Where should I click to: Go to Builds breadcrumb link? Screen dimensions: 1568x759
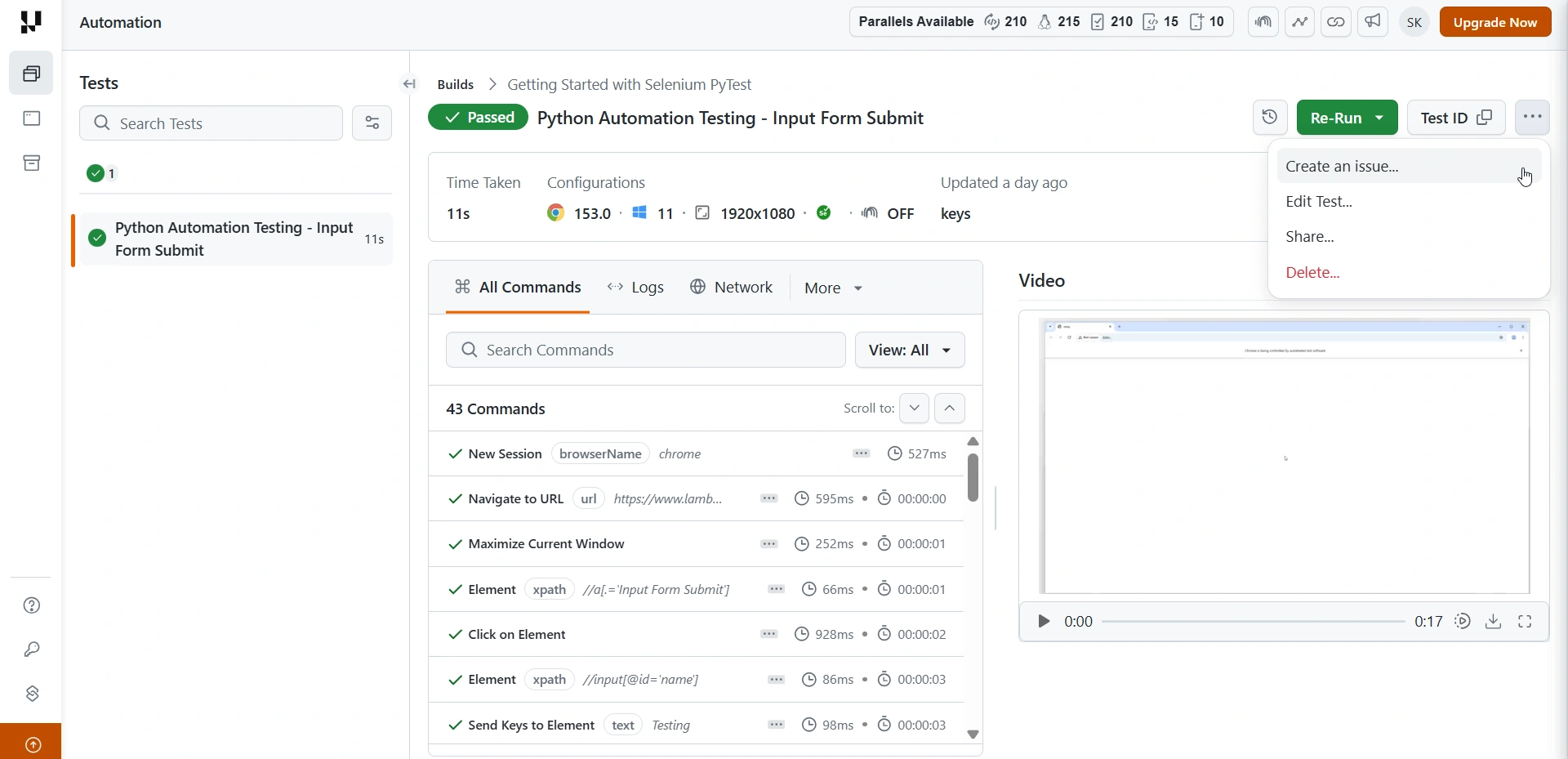[x=456, y=84]
